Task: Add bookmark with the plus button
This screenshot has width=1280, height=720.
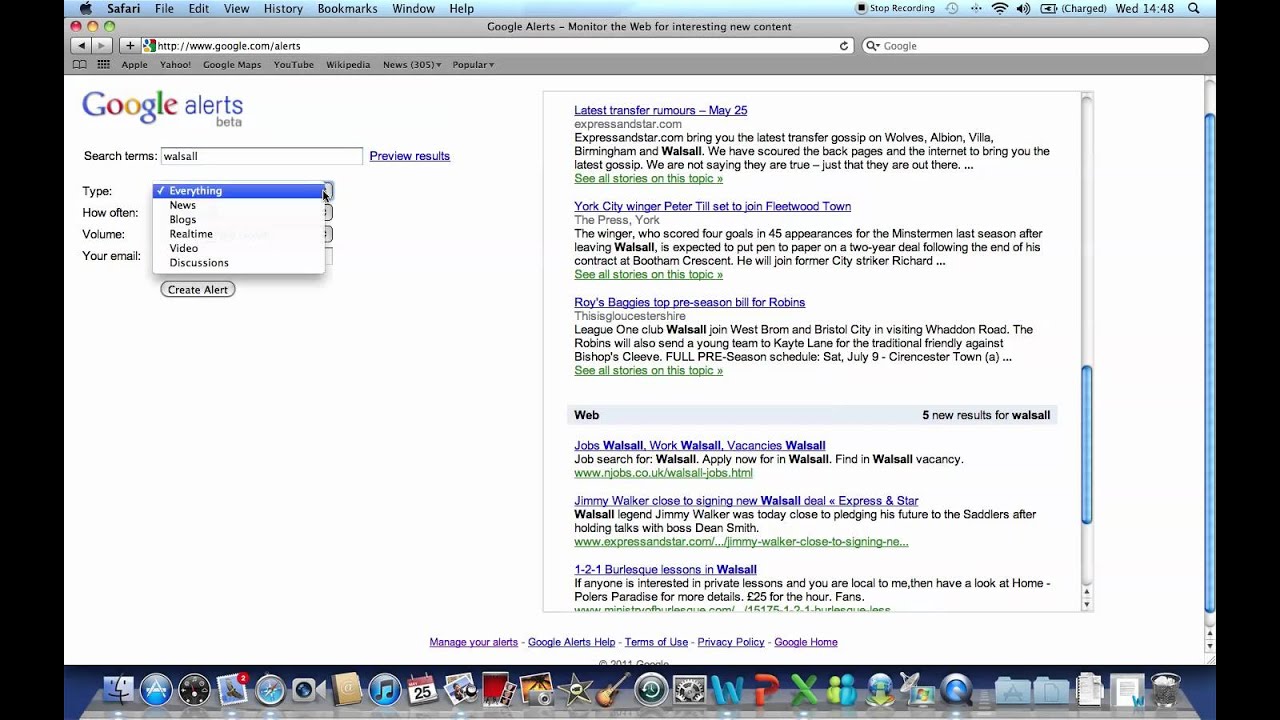Action: coord(129,46)
